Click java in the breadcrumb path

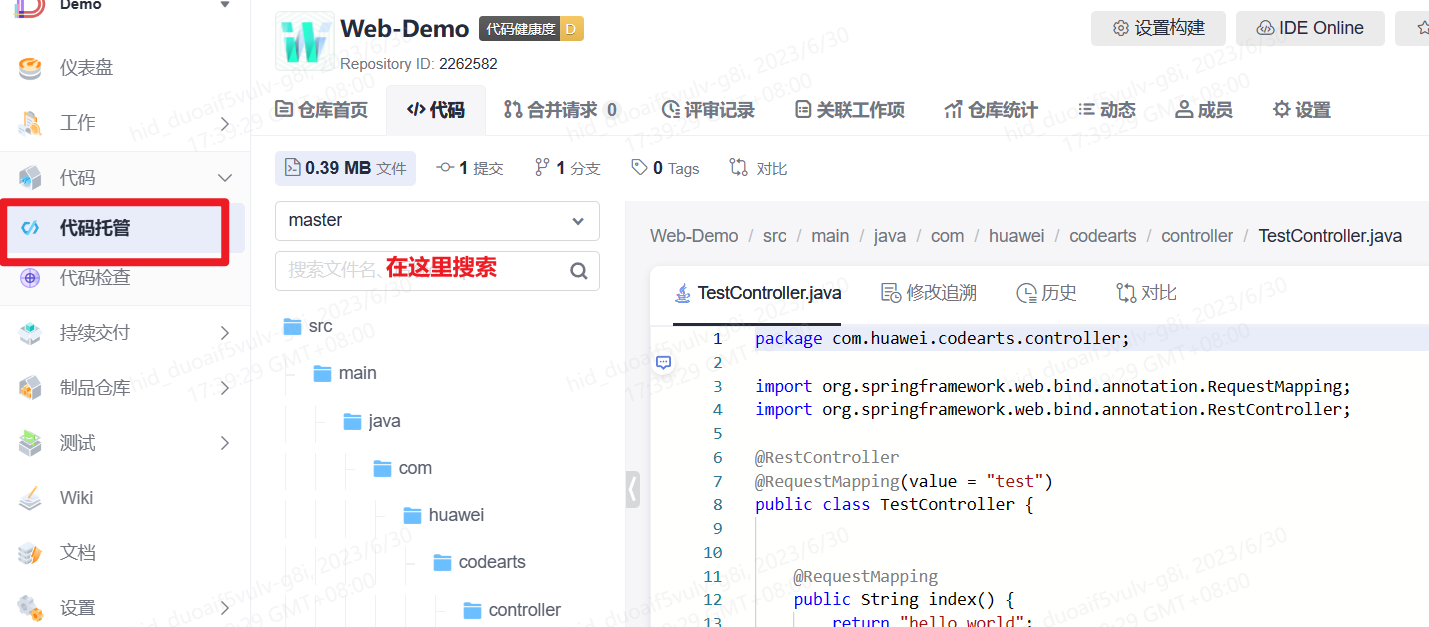coord(890,236)
